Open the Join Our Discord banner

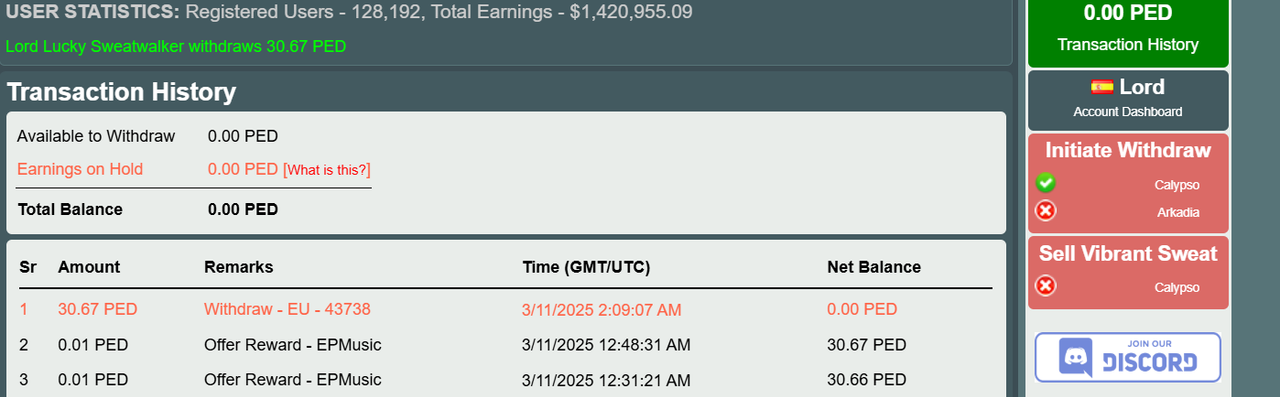point(1128,357)
